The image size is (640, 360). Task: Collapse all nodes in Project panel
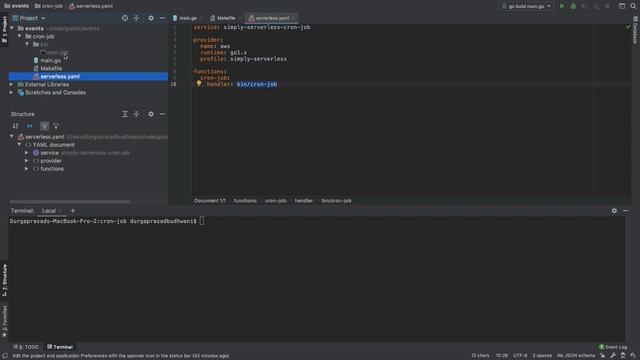(137, 18)
